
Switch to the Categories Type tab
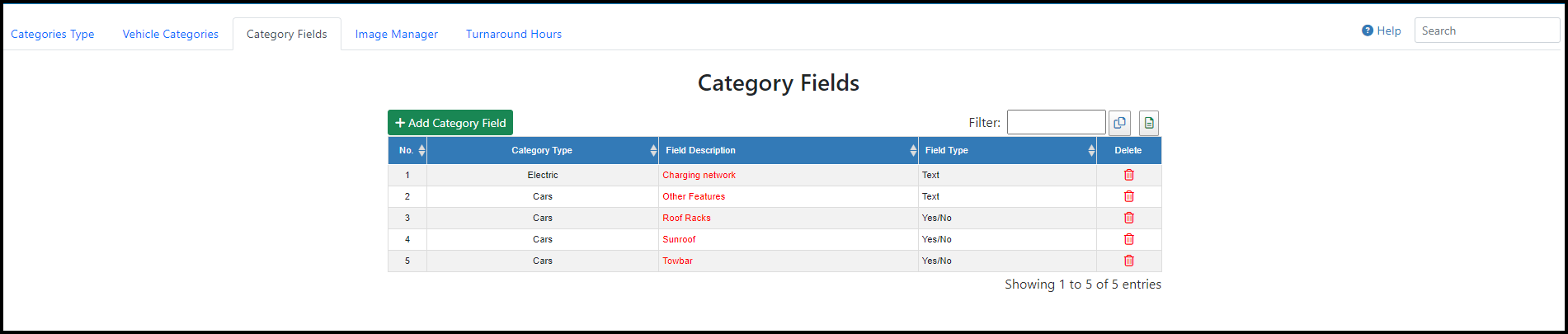(x=53, y=34)
